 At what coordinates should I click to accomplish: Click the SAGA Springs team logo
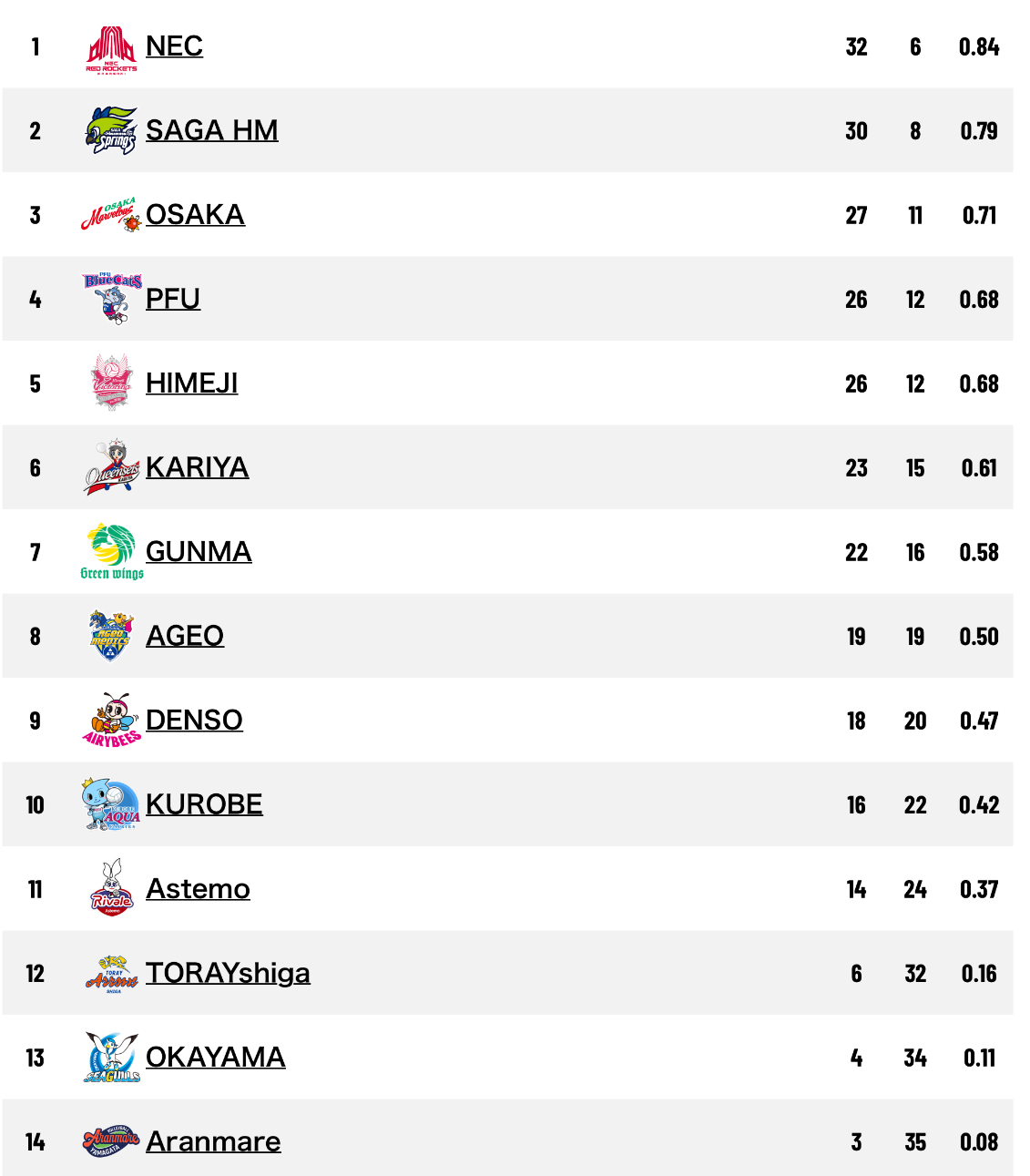tap(111, 131)
